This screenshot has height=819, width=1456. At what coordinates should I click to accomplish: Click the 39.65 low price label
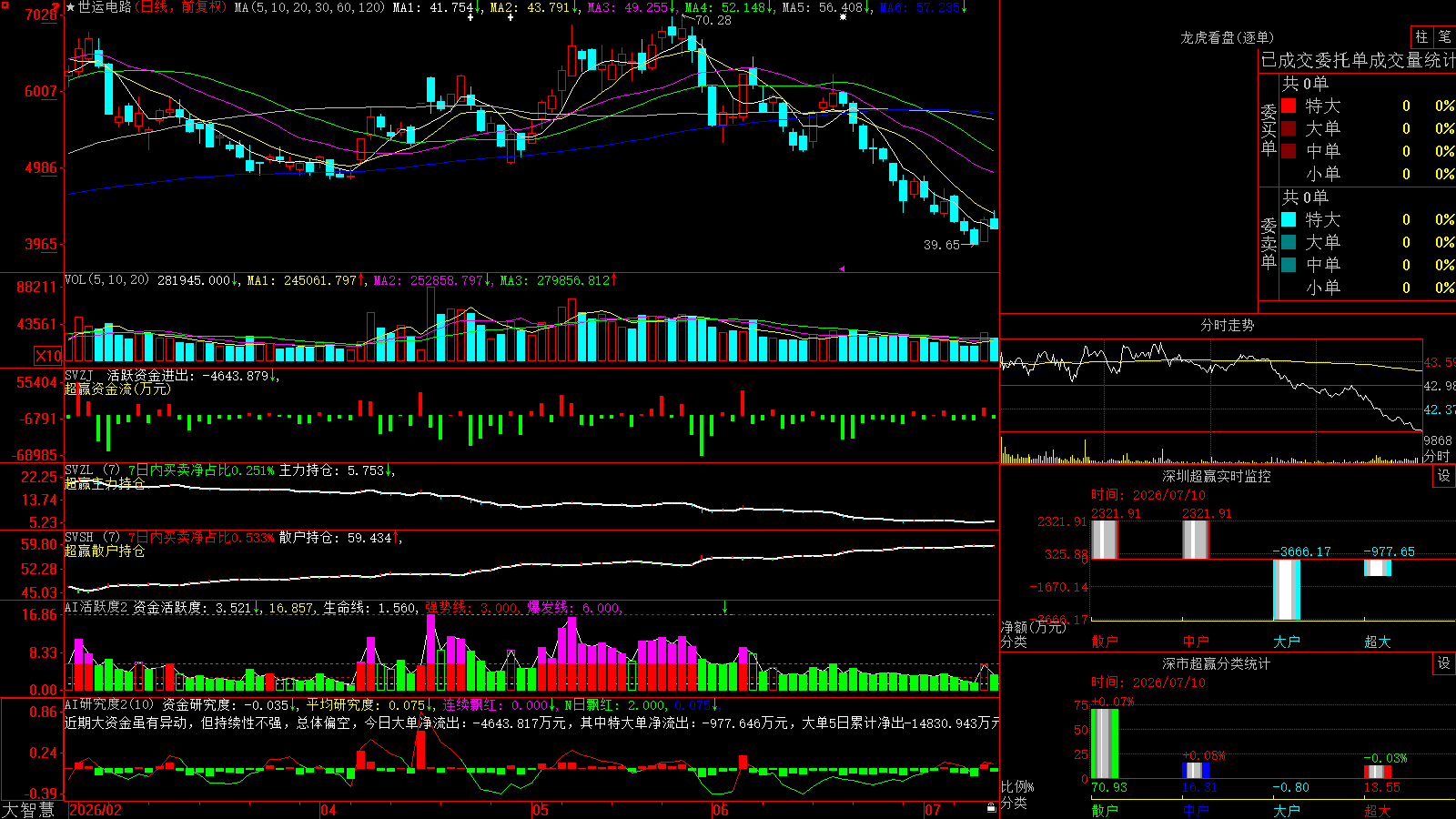tap(942, 245)
